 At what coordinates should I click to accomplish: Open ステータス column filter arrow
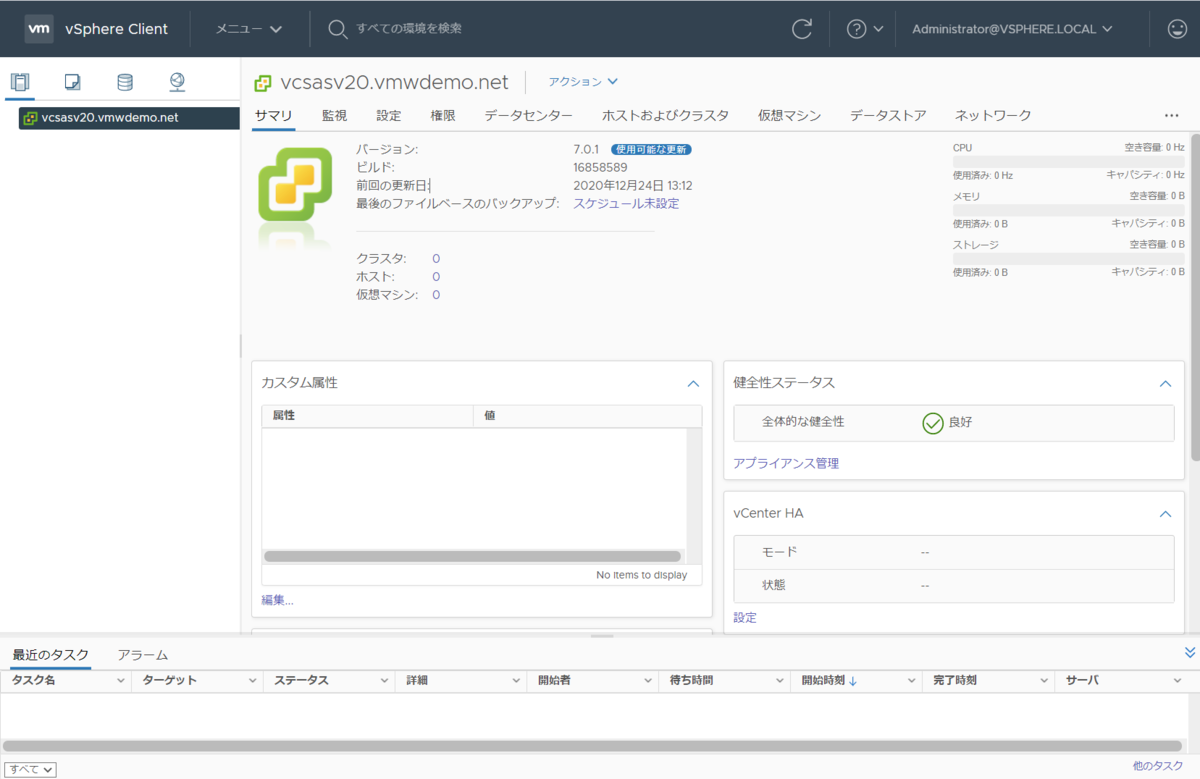385,681
